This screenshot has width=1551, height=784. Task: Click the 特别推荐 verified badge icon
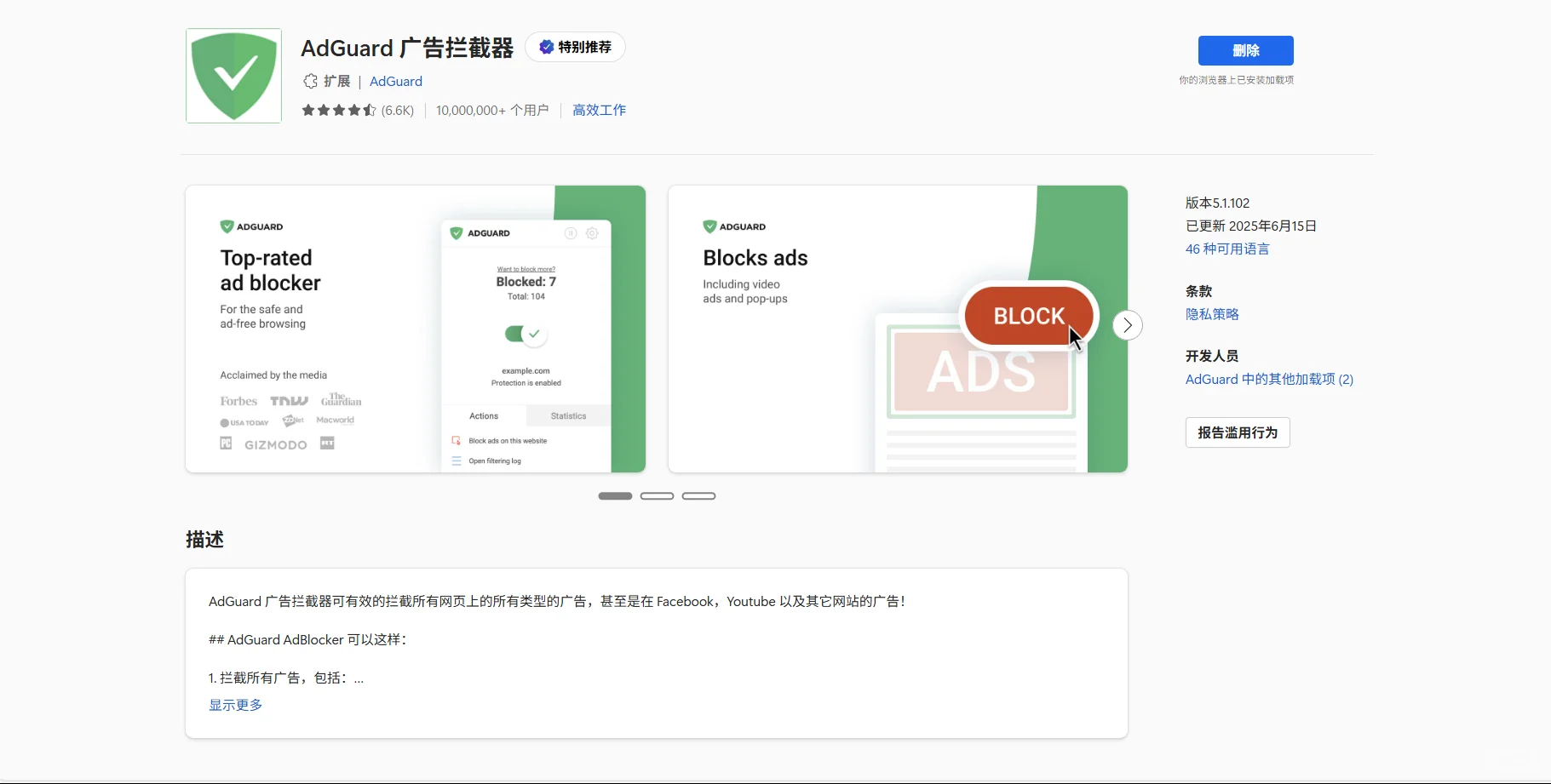coord(546,47)
